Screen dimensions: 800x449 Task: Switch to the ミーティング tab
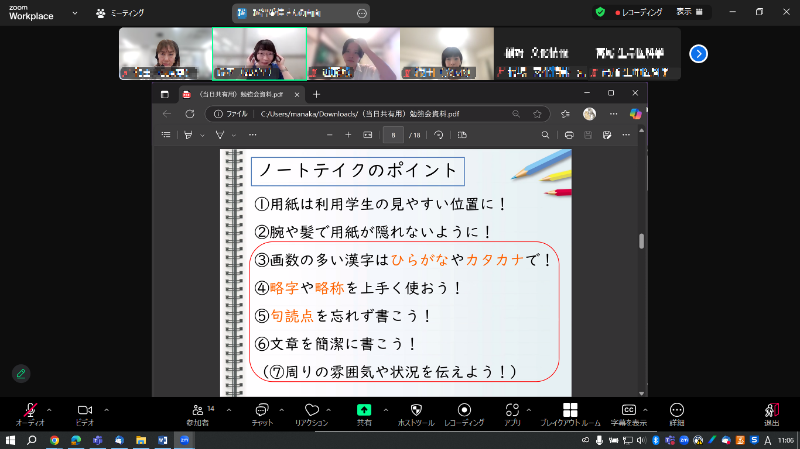click(118, 13)
